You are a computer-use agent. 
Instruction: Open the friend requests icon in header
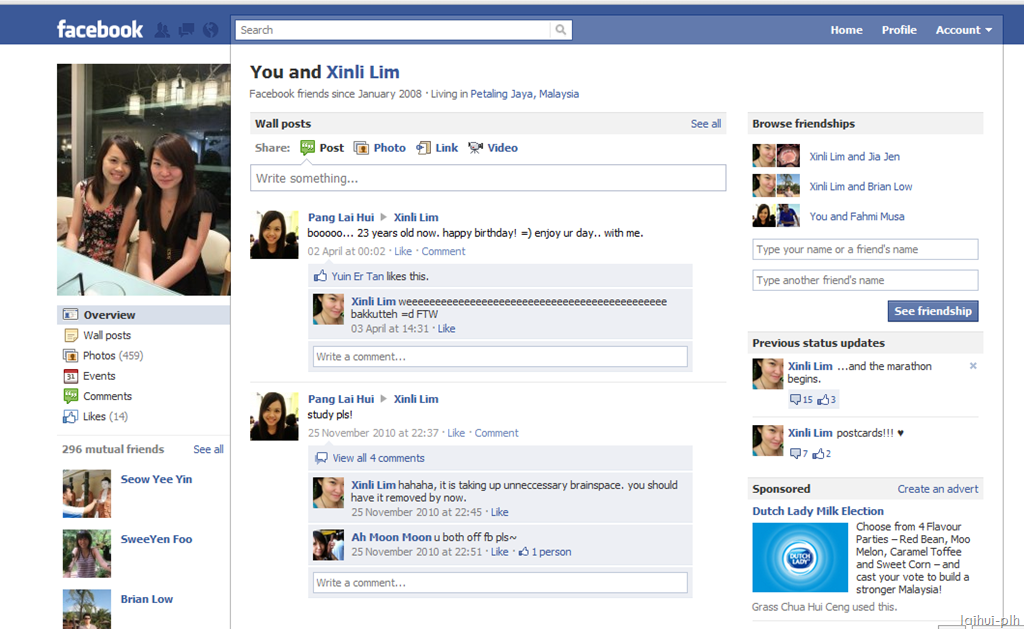162,30
